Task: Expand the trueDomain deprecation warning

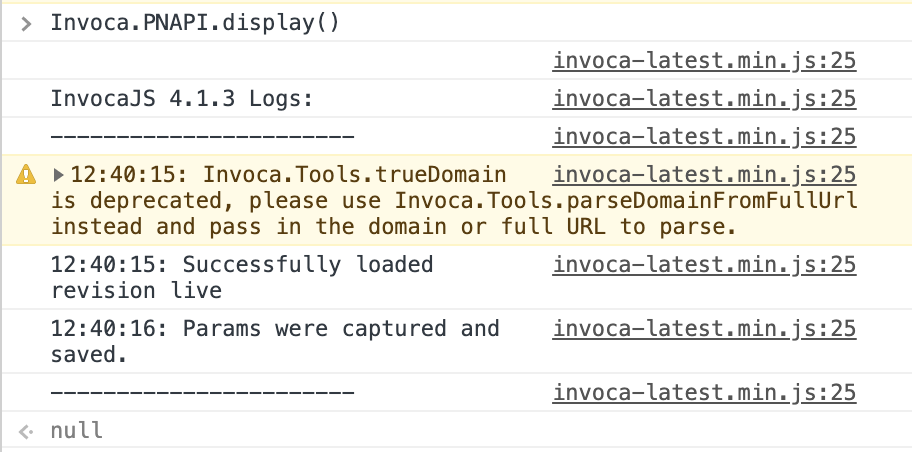Action: tap(58, 175)
